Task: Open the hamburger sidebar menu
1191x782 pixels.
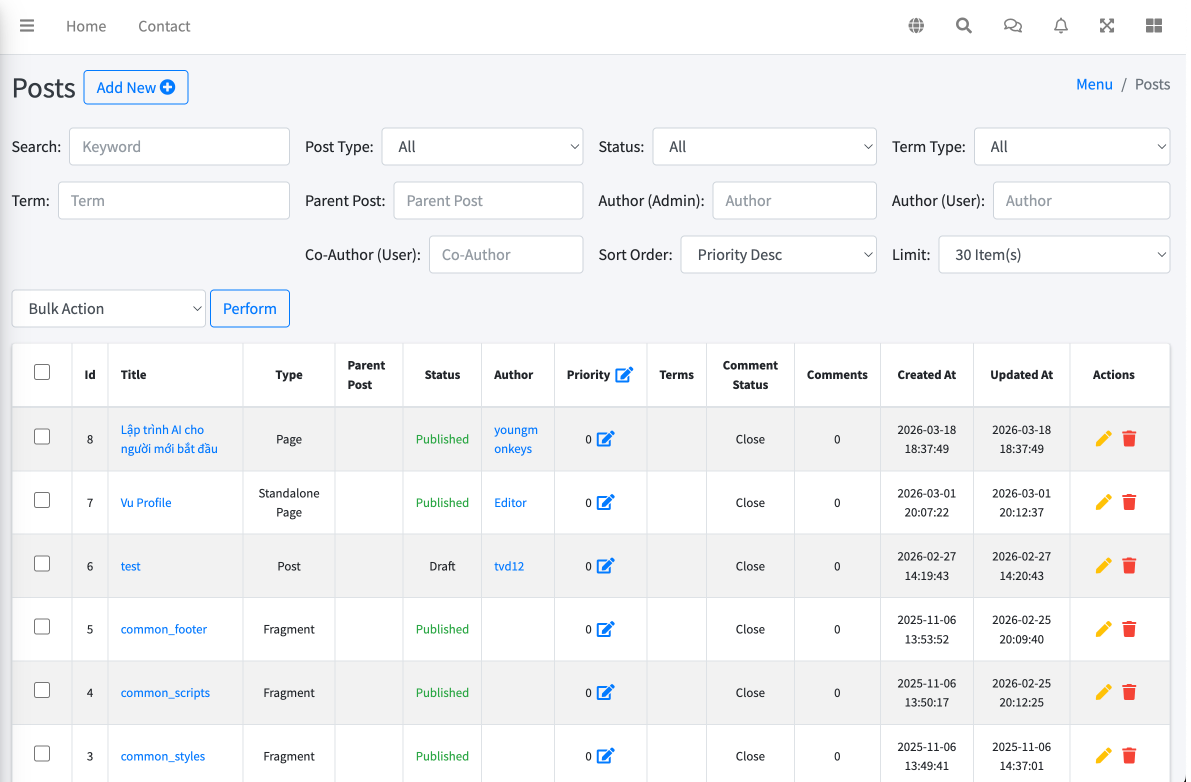Action: pos(27,26)
